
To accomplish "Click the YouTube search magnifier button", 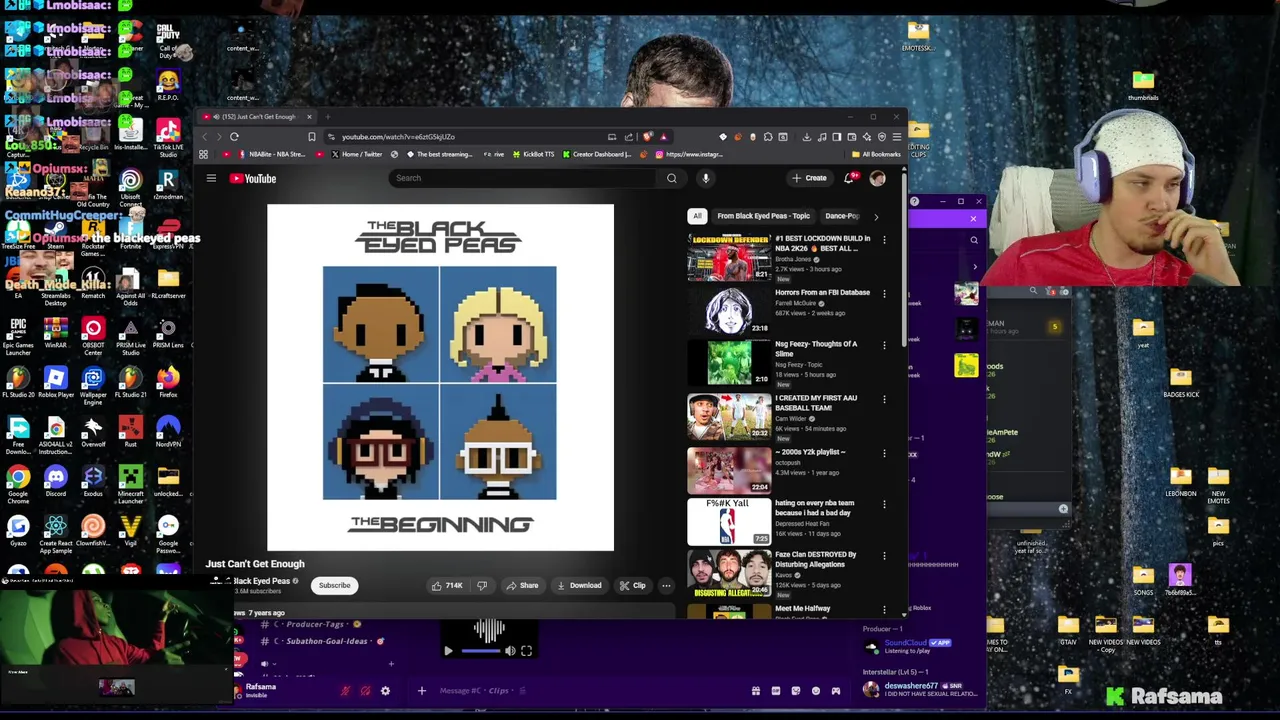I will (671, 178).
